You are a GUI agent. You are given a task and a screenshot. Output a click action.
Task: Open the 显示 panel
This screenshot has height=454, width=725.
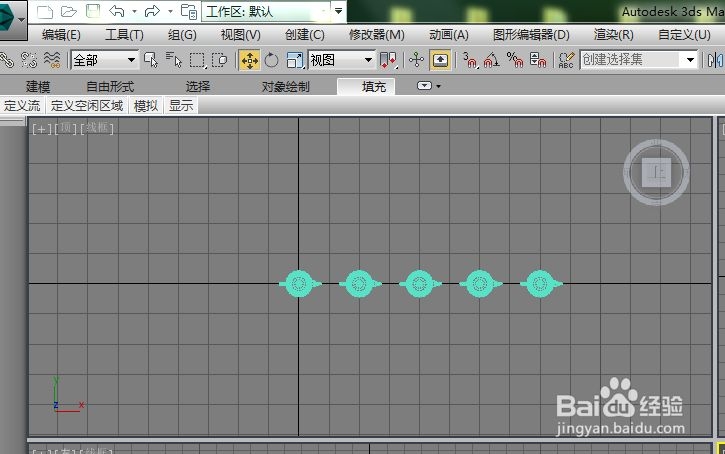tap(181, 106)
